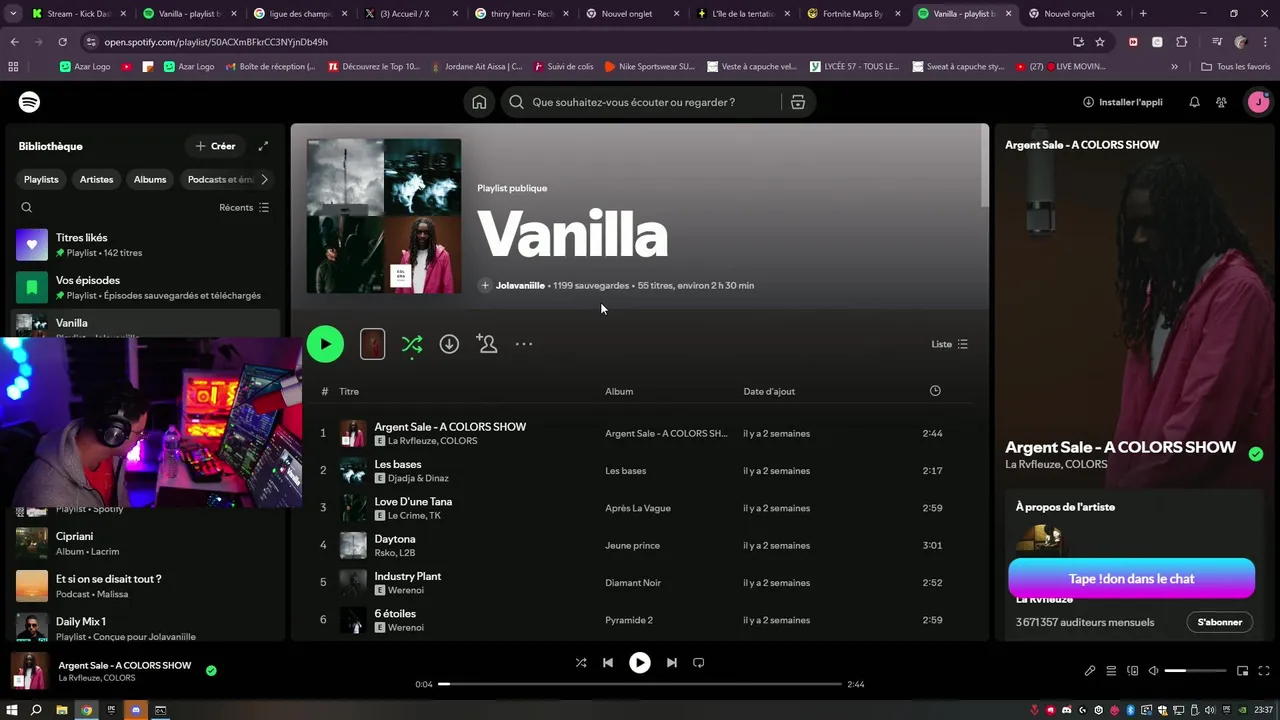
Task: Open the browse icon in search bar
Action: click(797, 102)
